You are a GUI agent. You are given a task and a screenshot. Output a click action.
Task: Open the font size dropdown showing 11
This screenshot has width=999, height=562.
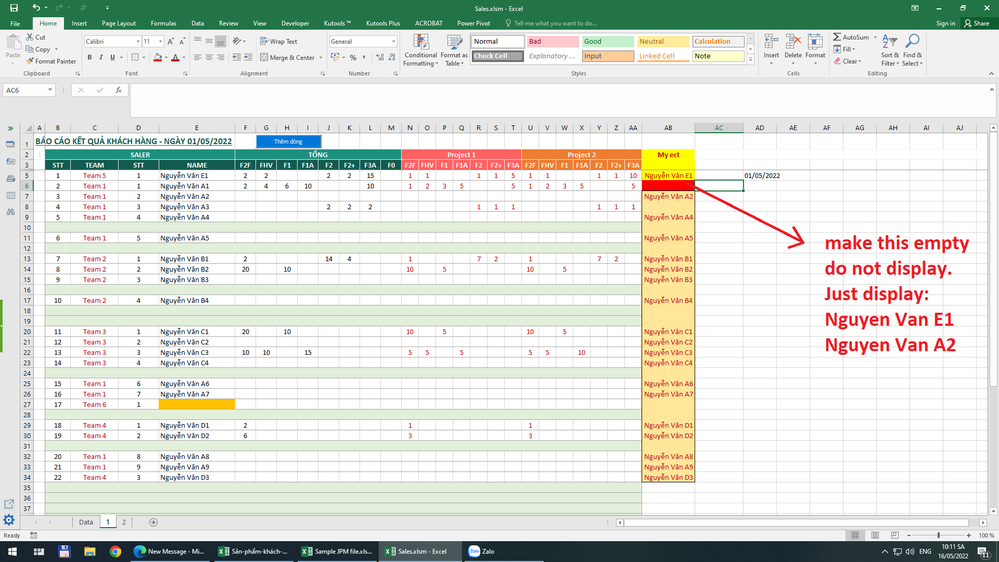(160, 41)
